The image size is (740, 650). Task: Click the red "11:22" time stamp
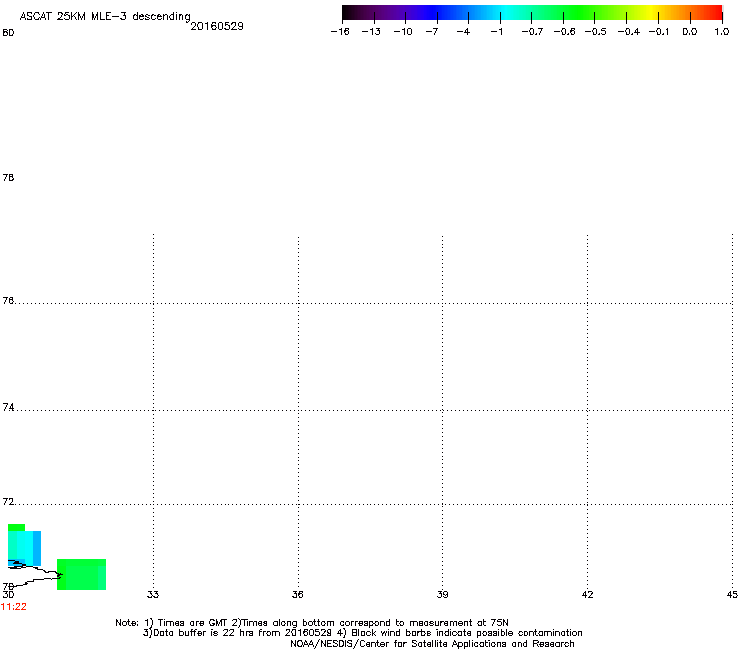pyautogui.click(x=14, y=607)
